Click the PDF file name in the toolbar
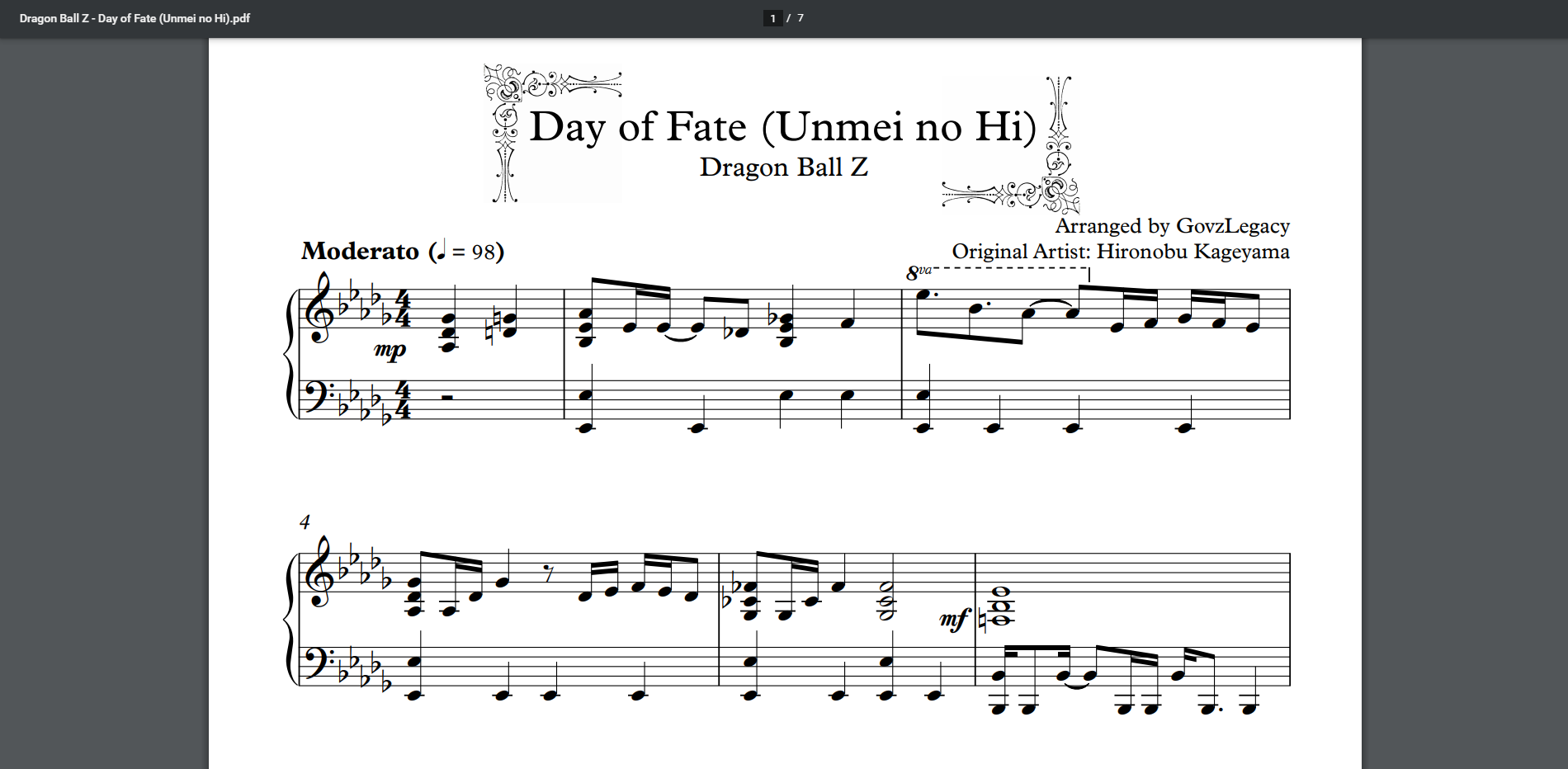 pos(135,18)
